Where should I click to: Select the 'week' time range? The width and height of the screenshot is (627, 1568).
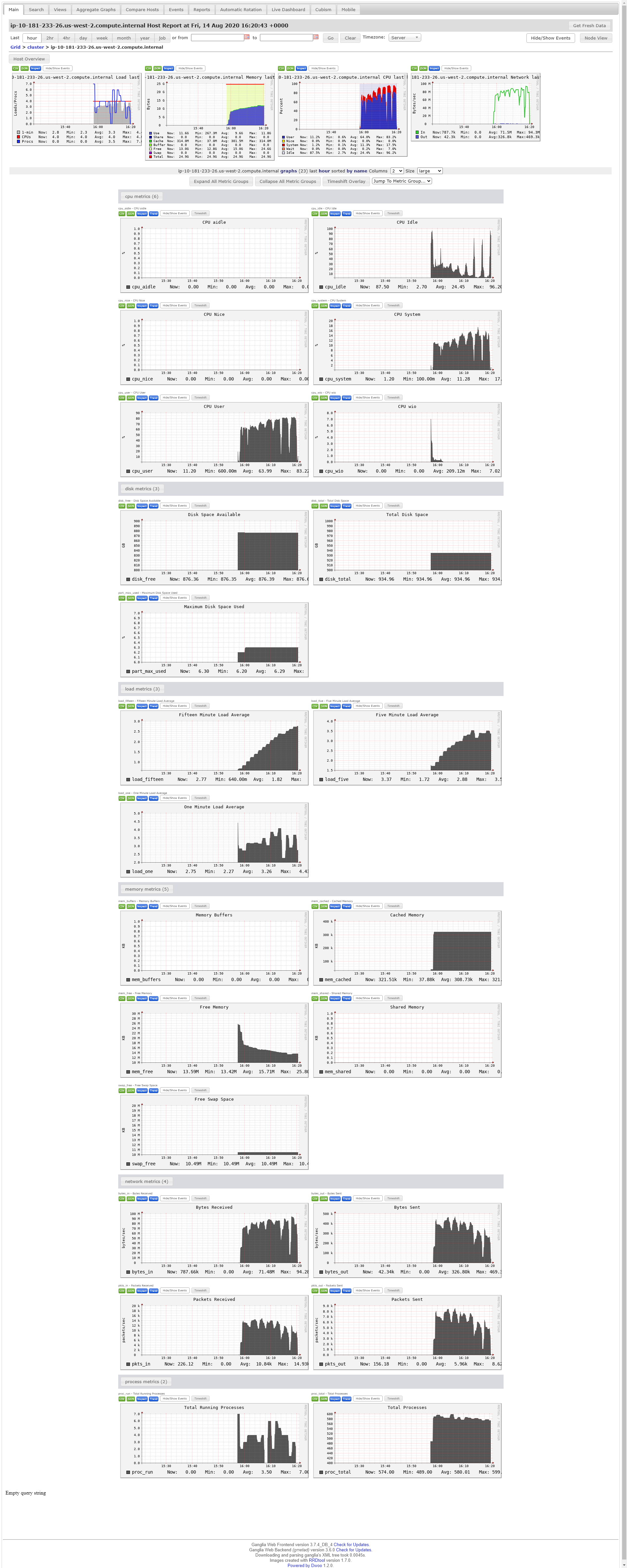(x=102, y=38)
